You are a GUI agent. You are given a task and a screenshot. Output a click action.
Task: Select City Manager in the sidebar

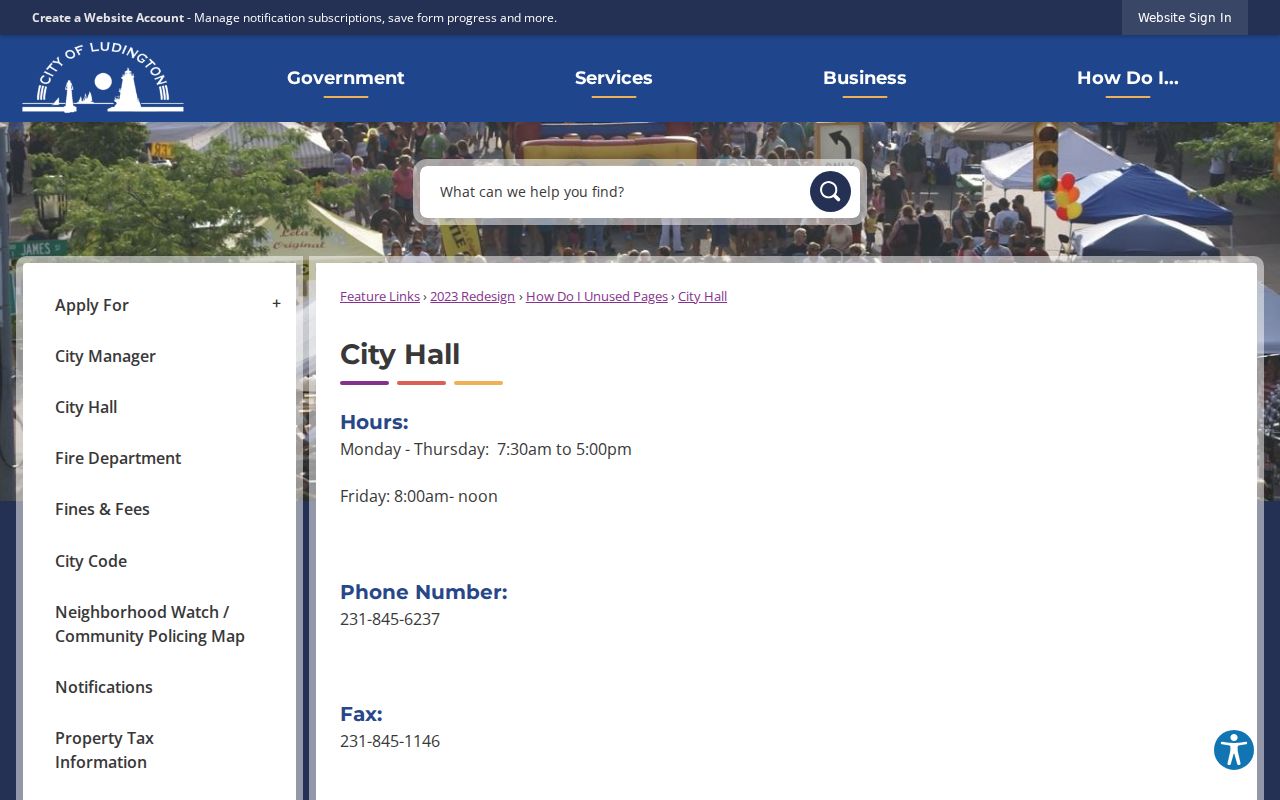click(x=105, y=356)
